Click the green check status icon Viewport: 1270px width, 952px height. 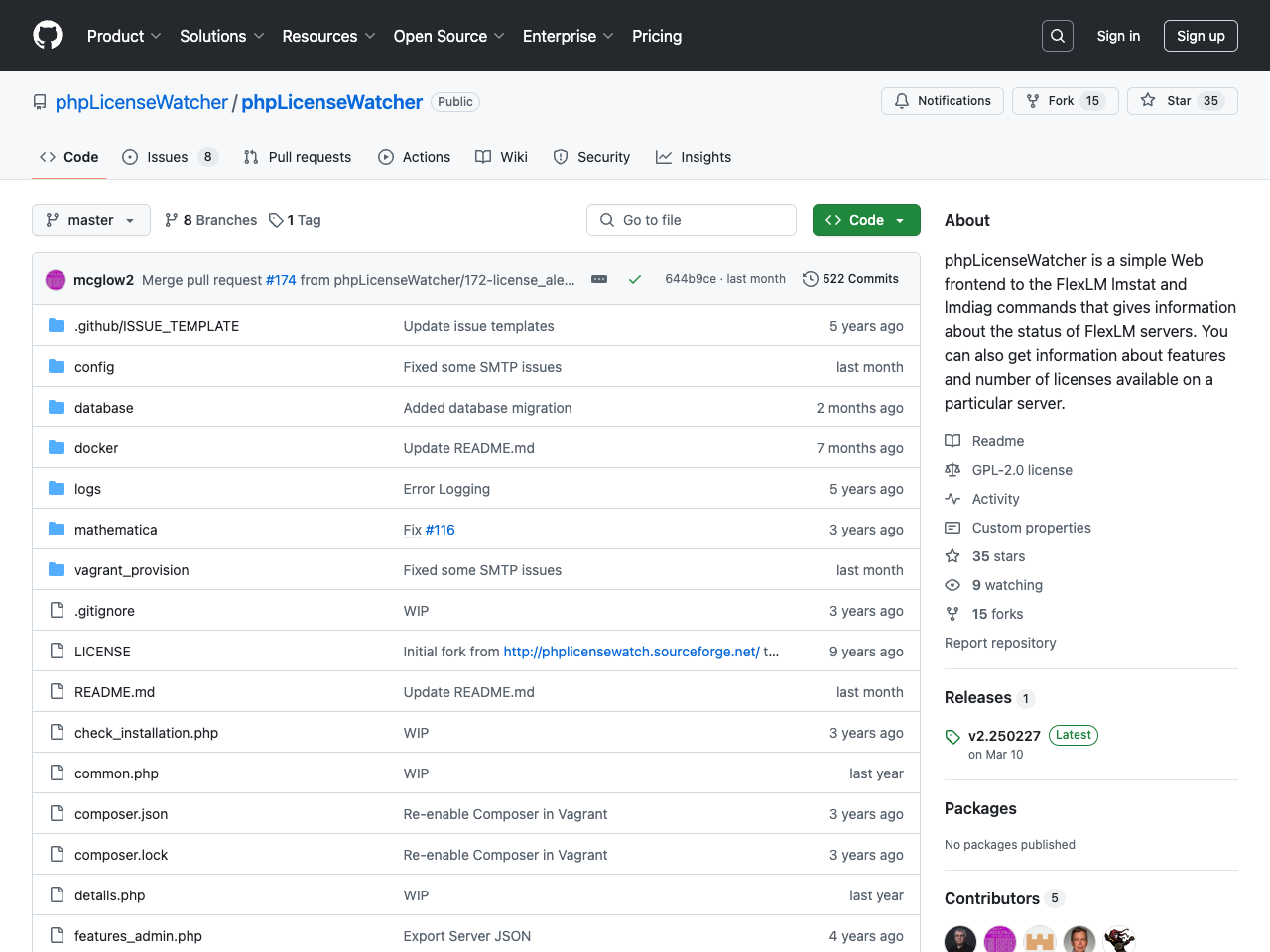pos(635,279)
